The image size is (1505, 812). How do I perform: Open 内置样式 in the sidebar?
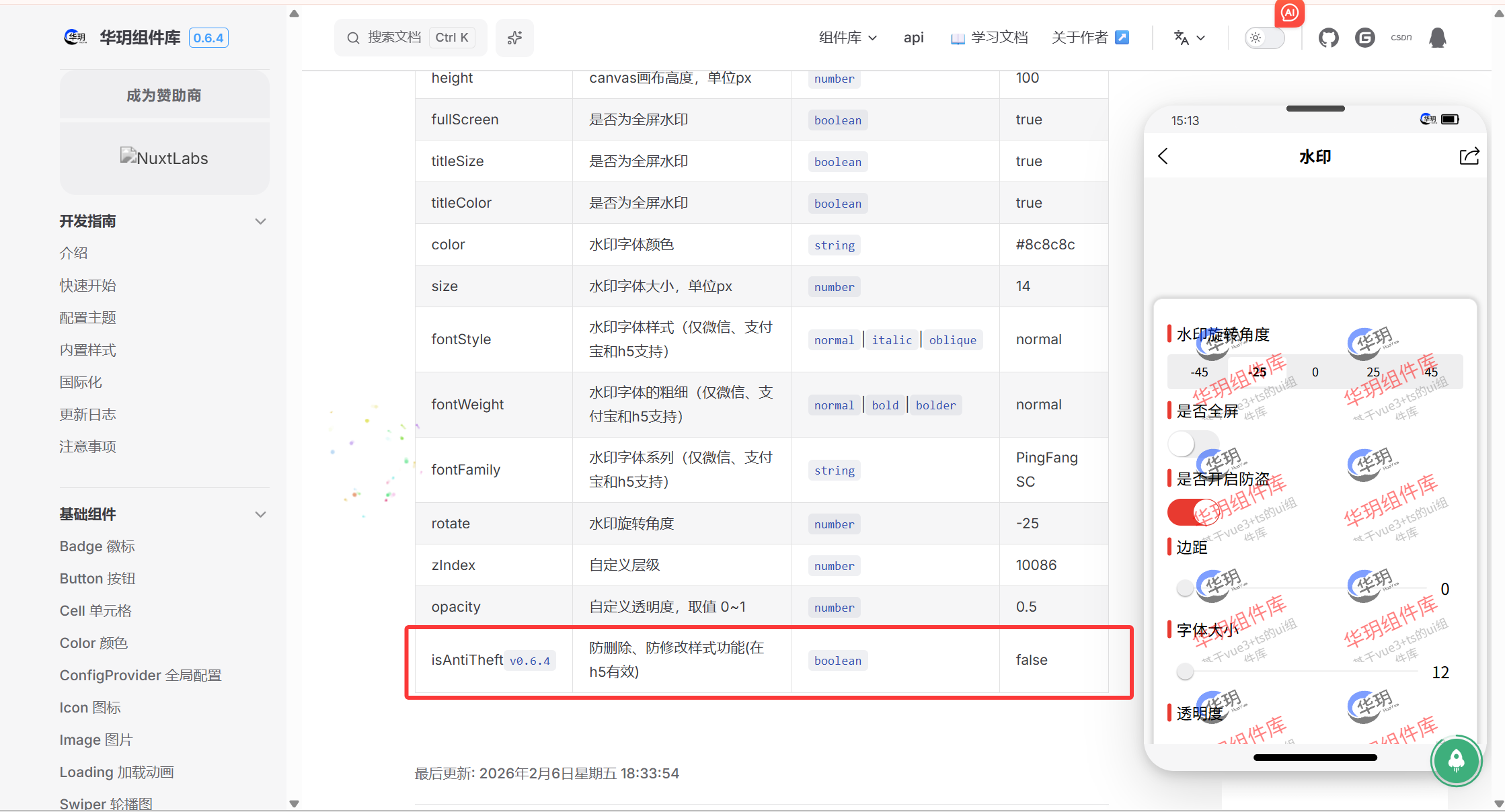coord(87,350)
